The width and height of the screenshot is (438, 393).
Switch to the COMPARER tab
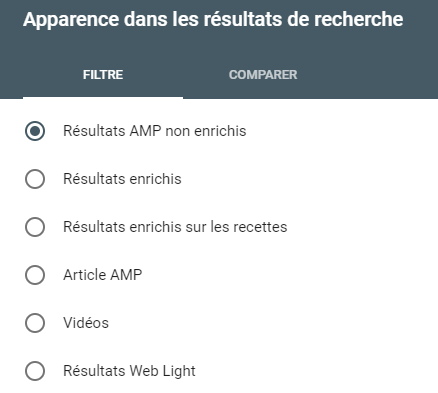pos(263,75)
